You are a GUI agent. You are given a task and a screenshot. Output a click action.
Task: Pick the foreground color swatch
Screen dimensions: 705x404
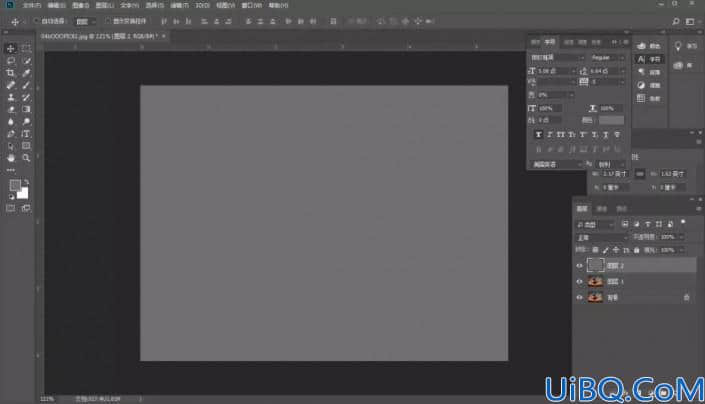pos(15,185)
